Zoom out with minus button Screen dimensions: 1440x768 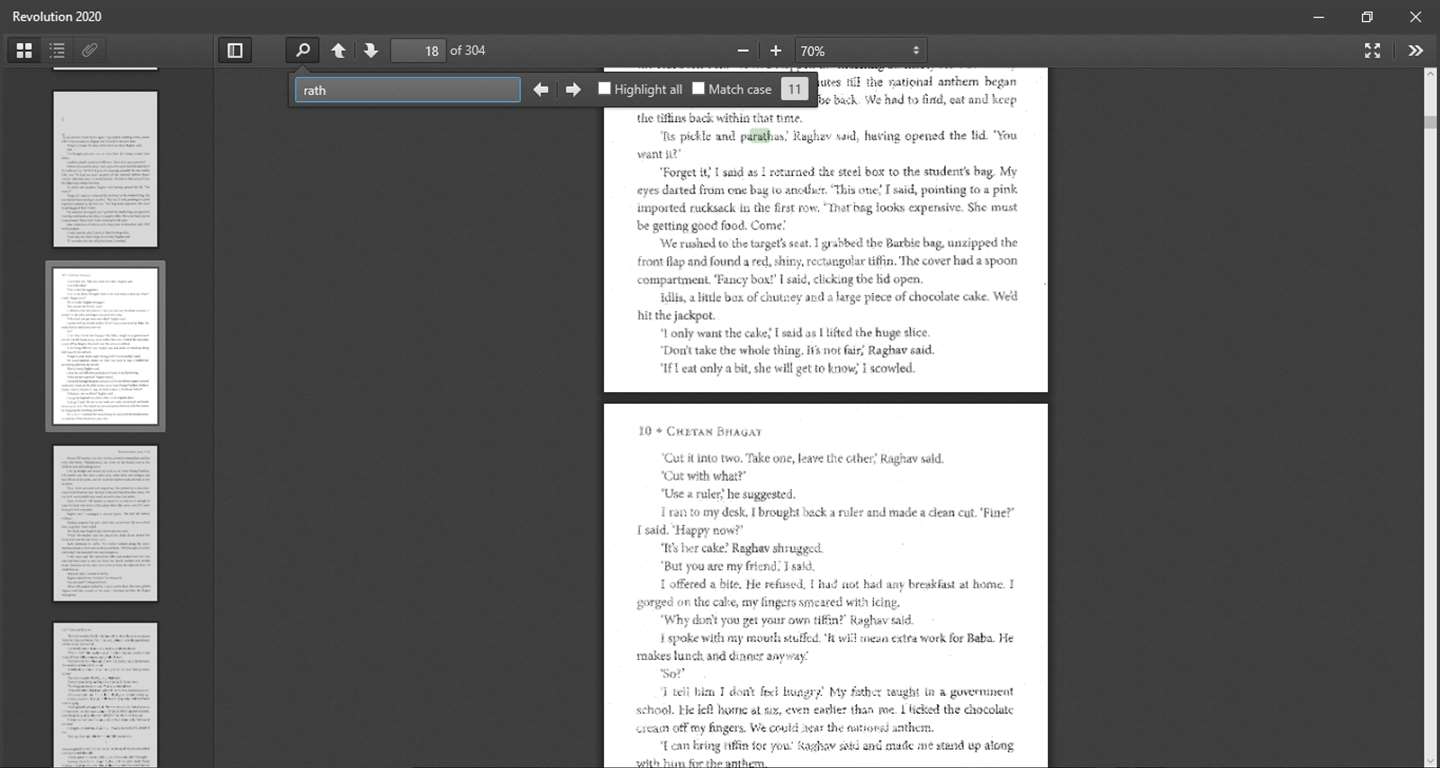[743, 50]
